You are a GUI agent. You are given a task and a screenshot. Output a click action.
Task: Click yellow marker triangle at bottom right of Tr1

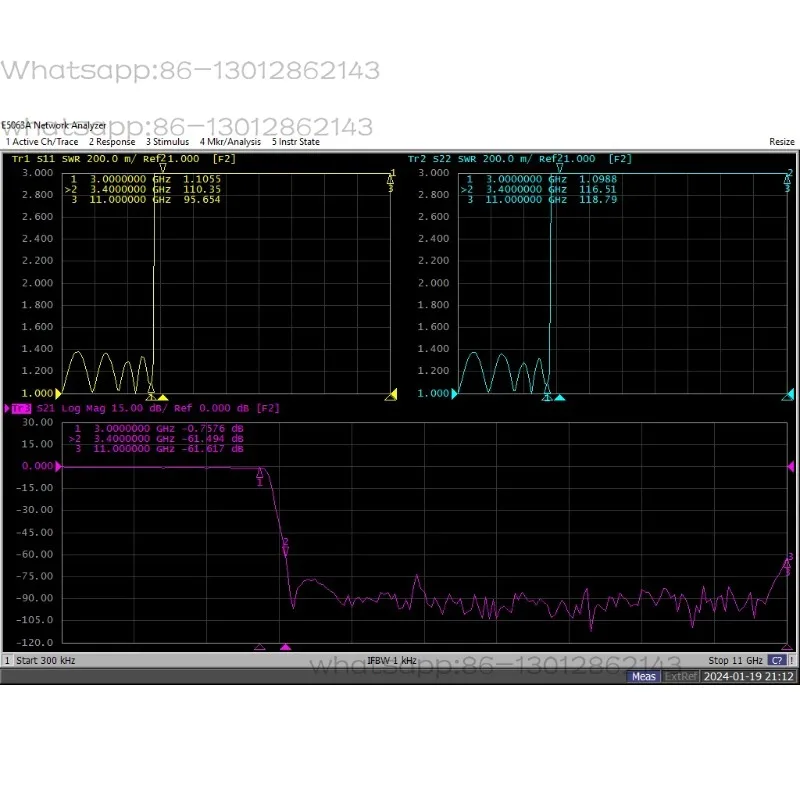391,394
